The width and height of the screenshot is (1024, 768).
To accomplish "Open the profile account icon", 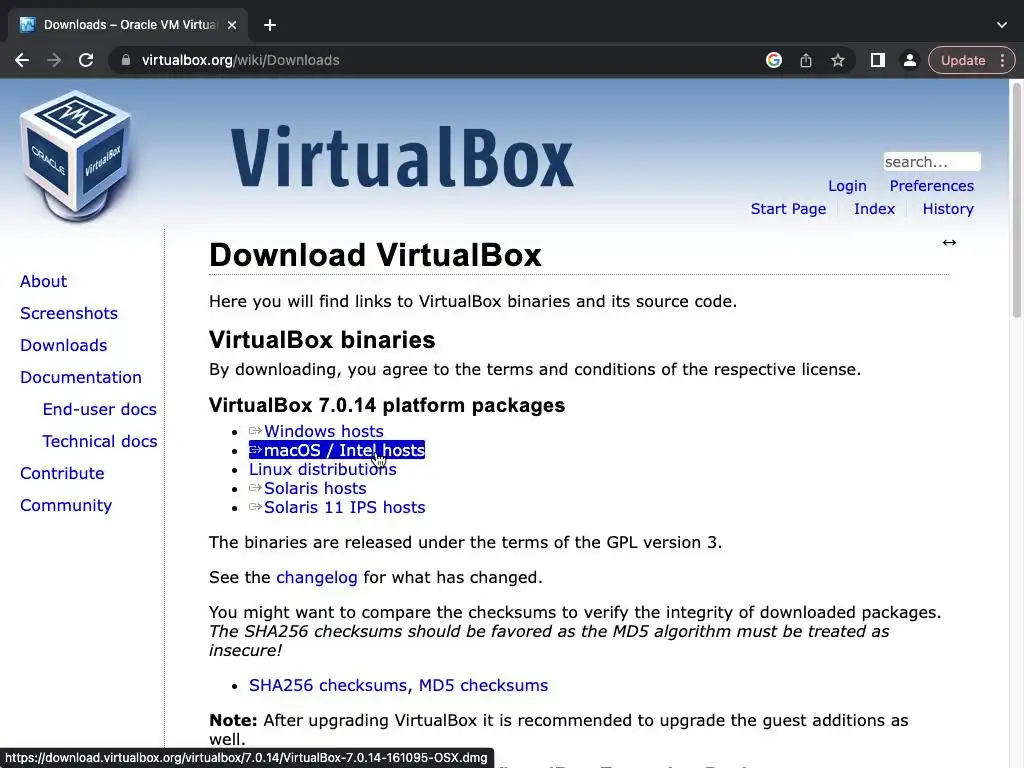I will [x=909, y=60].
